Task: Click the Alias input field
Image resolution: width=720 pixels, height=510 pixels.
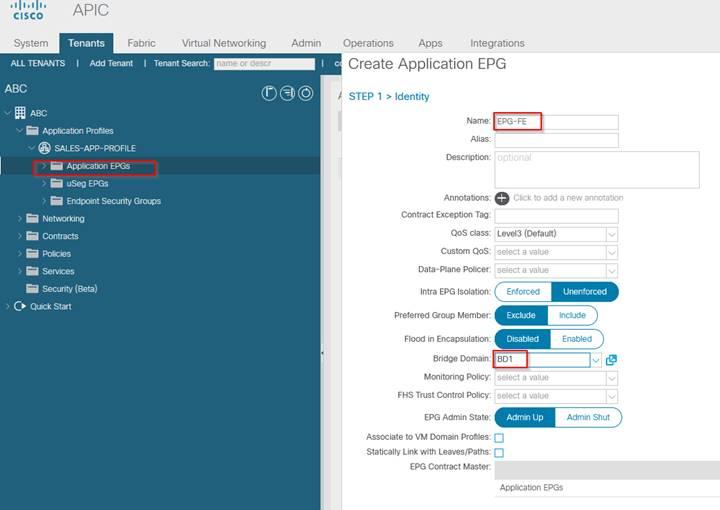Action: tap(557, 140)
